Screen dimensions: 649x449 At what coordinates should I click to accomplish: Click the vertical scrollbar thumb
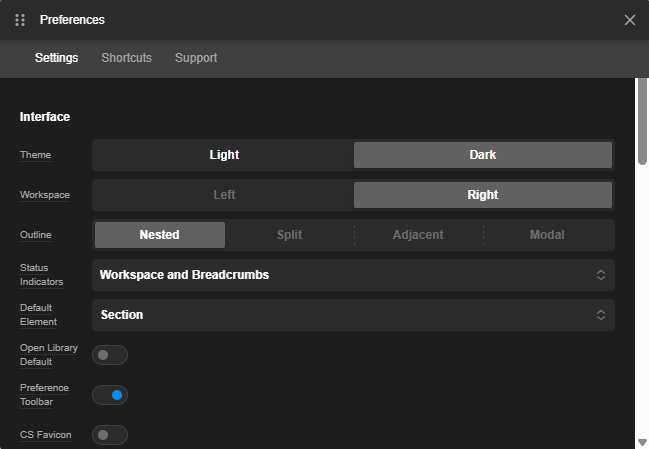(x=642, y=120)
